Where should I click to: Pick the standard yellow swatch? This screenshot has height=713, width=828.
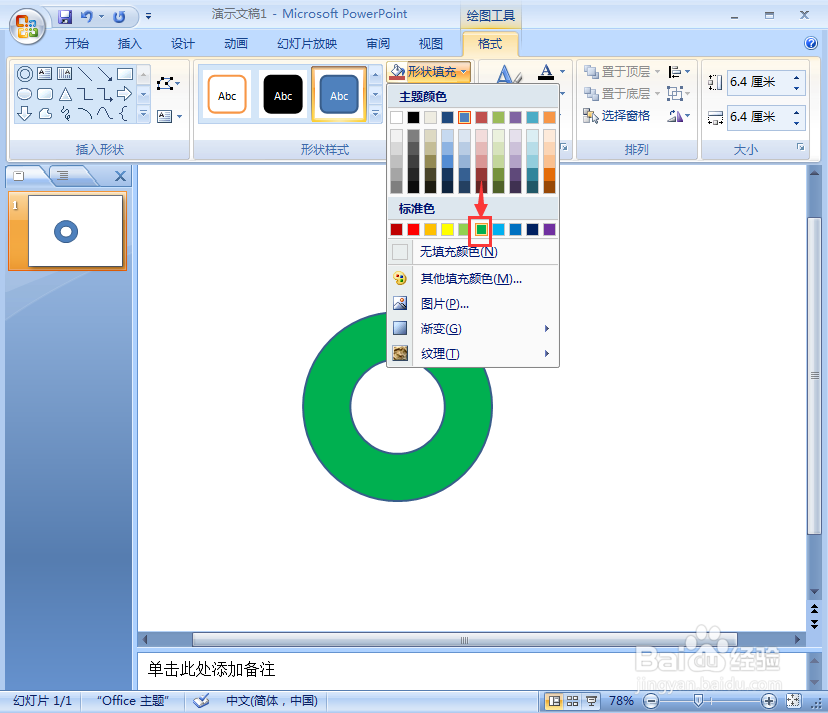pos(447,229)
